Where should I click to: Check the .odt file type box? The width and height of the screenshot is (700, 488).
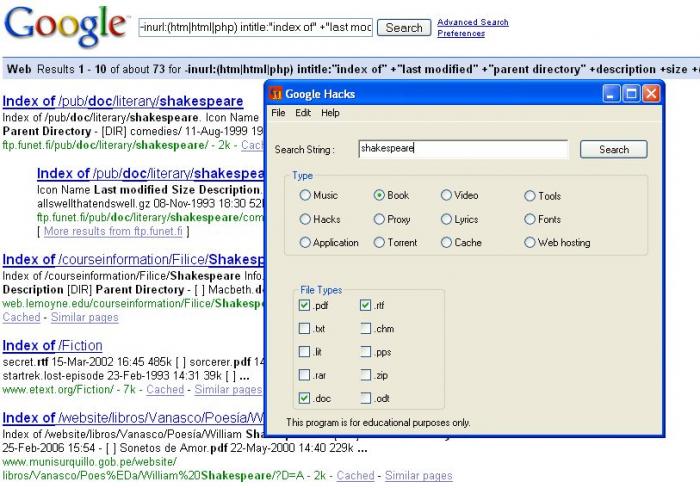pos(365,398)
